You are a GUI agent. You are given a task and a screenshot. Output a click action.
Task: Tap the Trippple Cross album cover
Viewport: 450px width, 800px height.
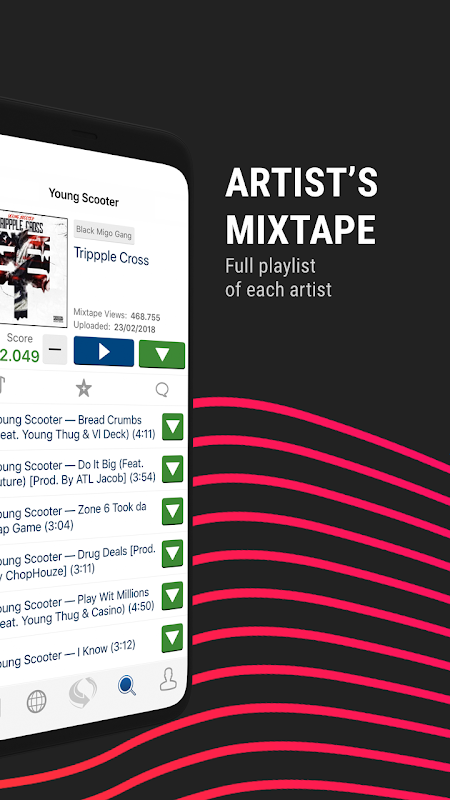coord(33,267)
